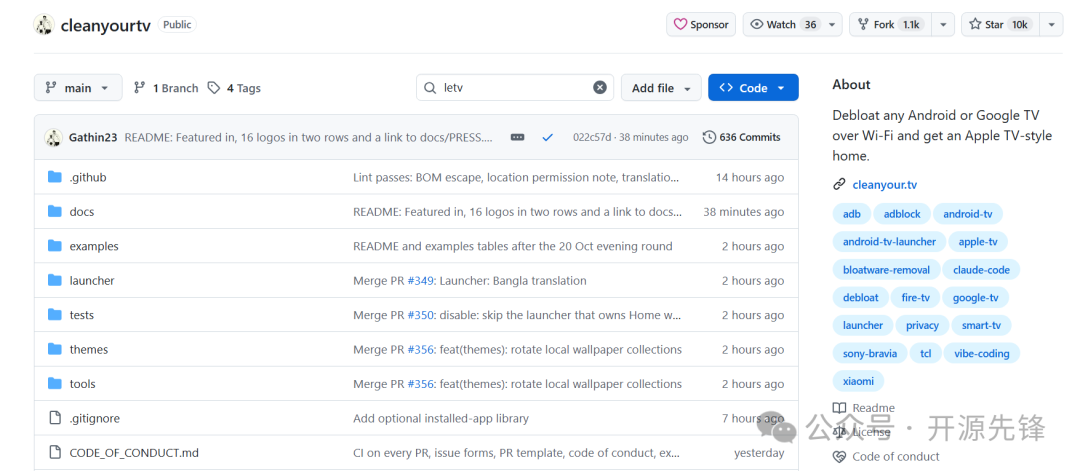Open the .github folder

tap(87, 177)
